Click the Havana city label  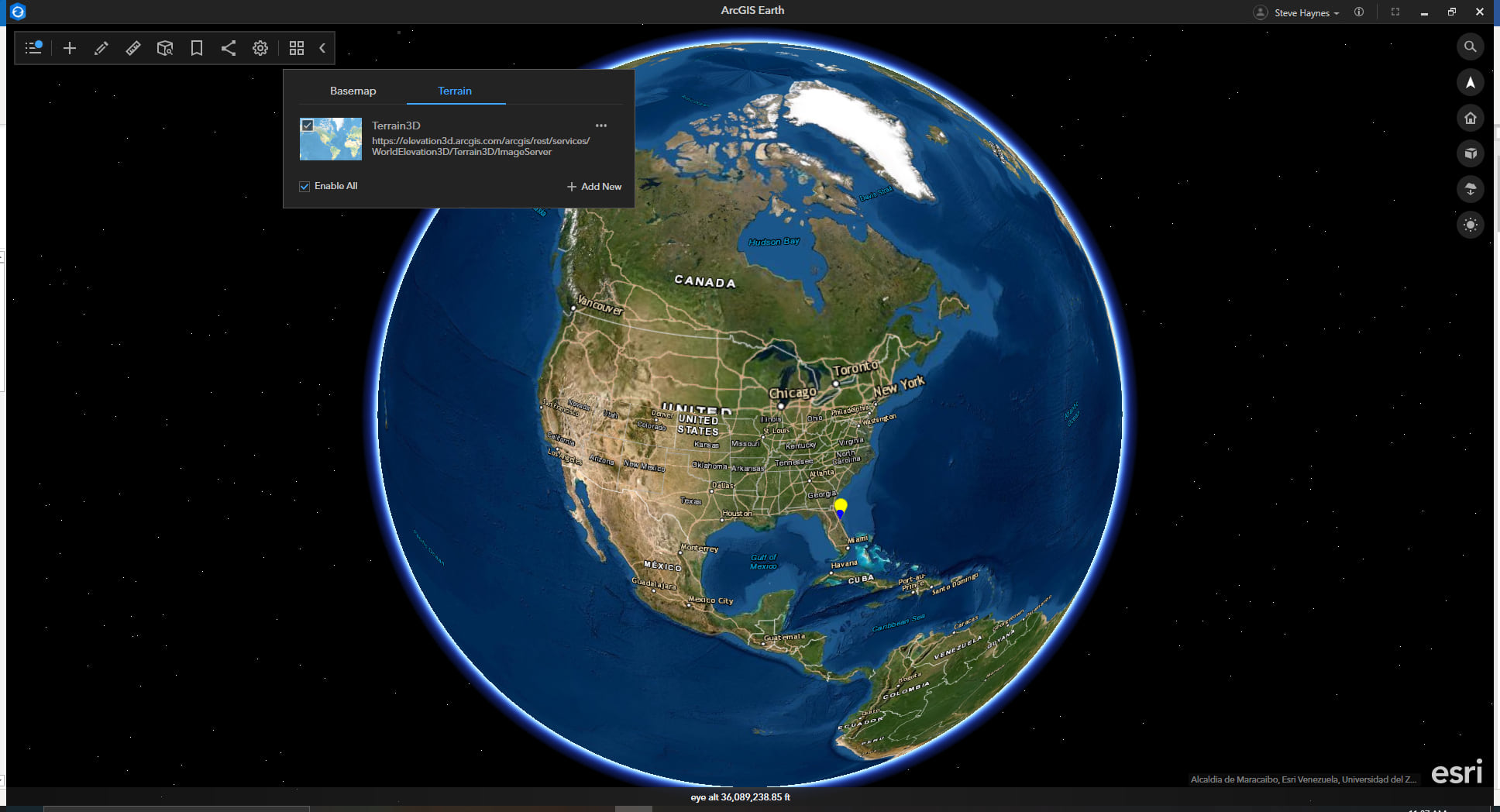click(x=844, y=564)
